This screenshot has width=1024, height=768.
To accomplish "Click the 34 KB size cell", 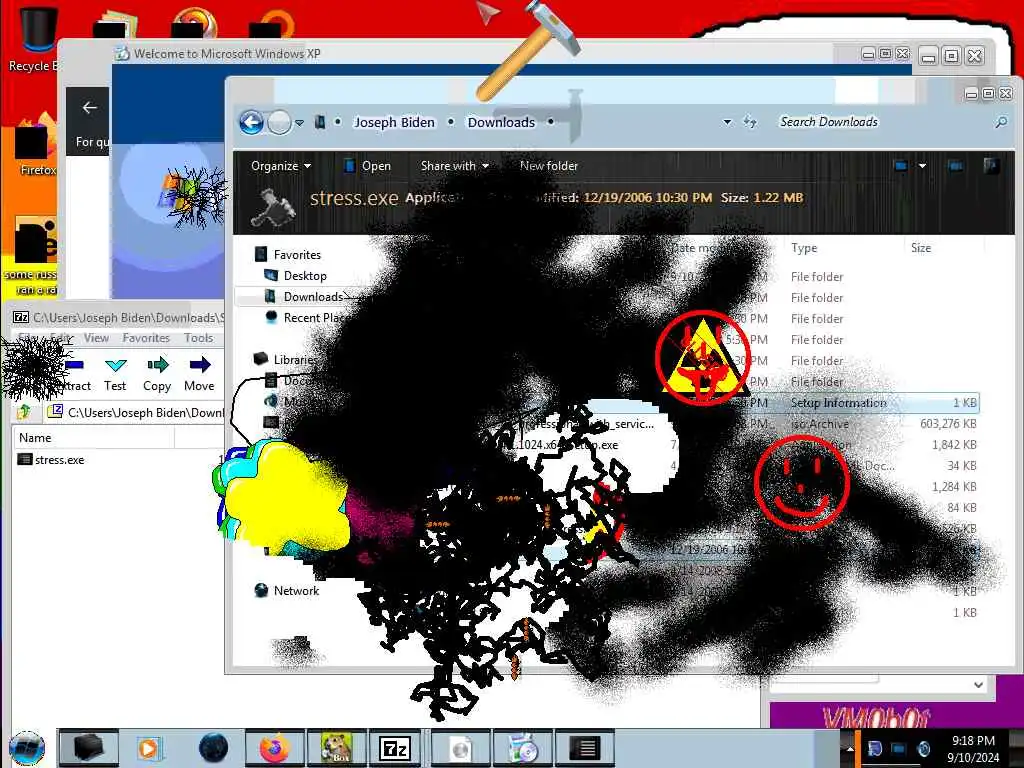I will [x=962, y=466].
